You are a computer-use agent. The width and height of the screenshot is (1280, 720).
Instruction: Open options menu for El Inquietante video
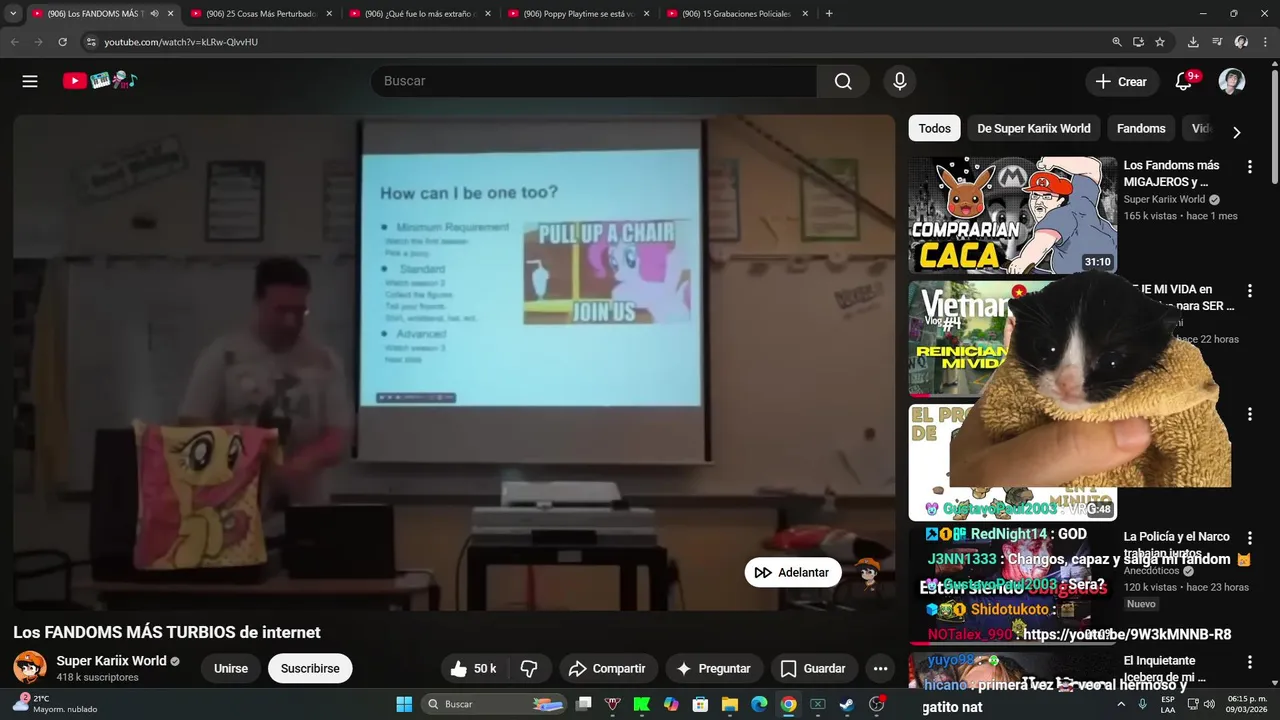point(1249,662)
